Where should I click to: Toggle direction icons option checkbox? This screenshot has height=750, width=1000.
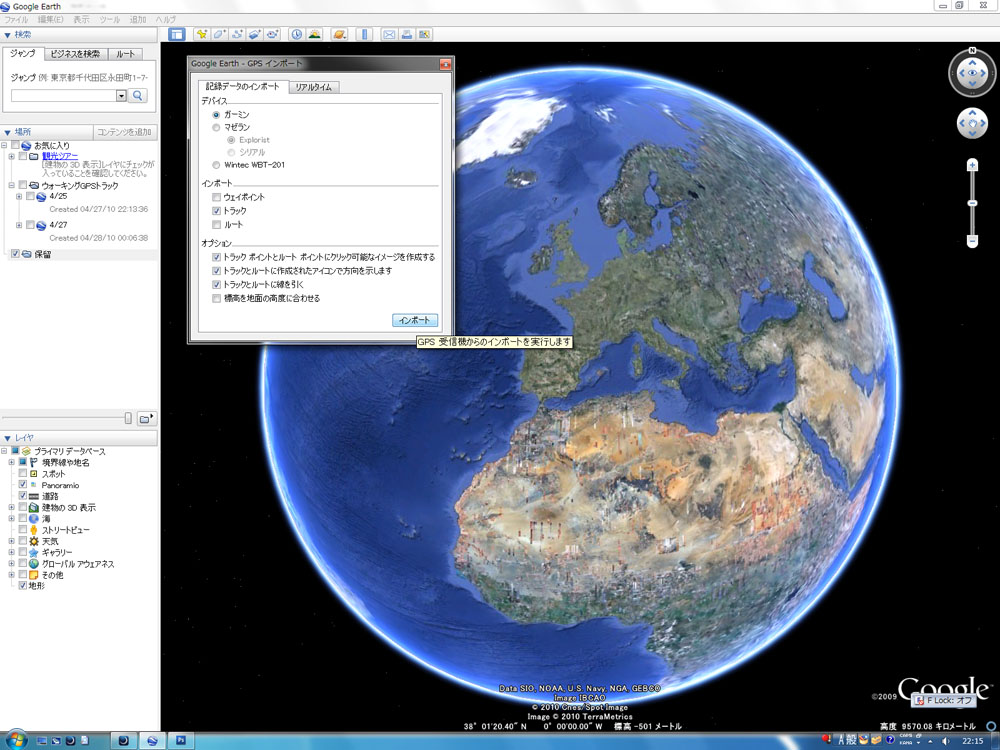(x=216, y=271)
